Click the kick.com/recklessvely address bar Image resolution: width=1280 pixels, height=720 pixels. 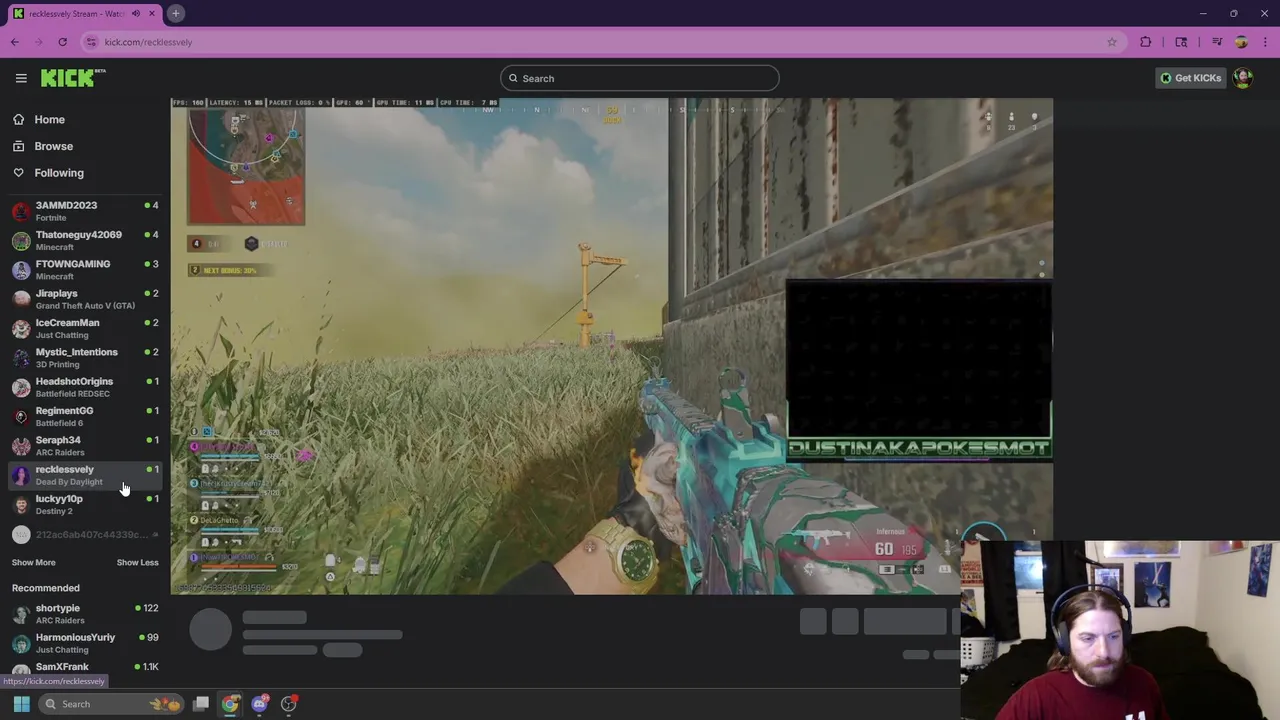click(600, 42)
